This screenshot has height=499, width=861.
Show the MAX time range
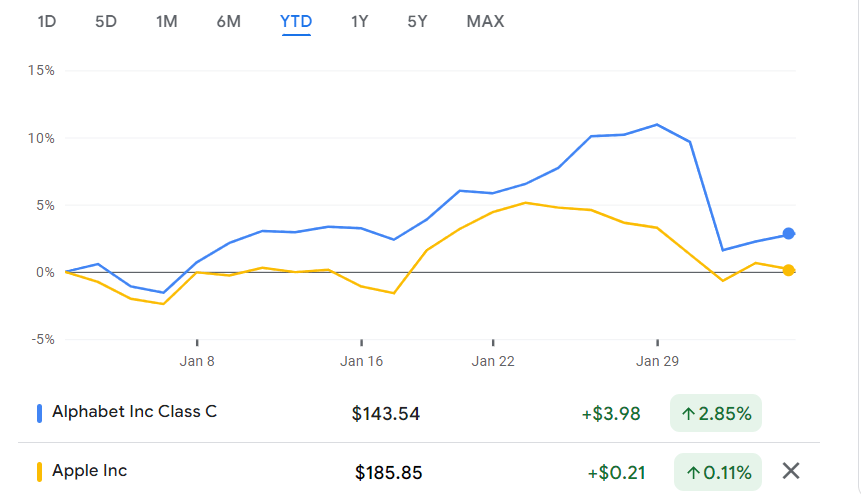(485, 21)
